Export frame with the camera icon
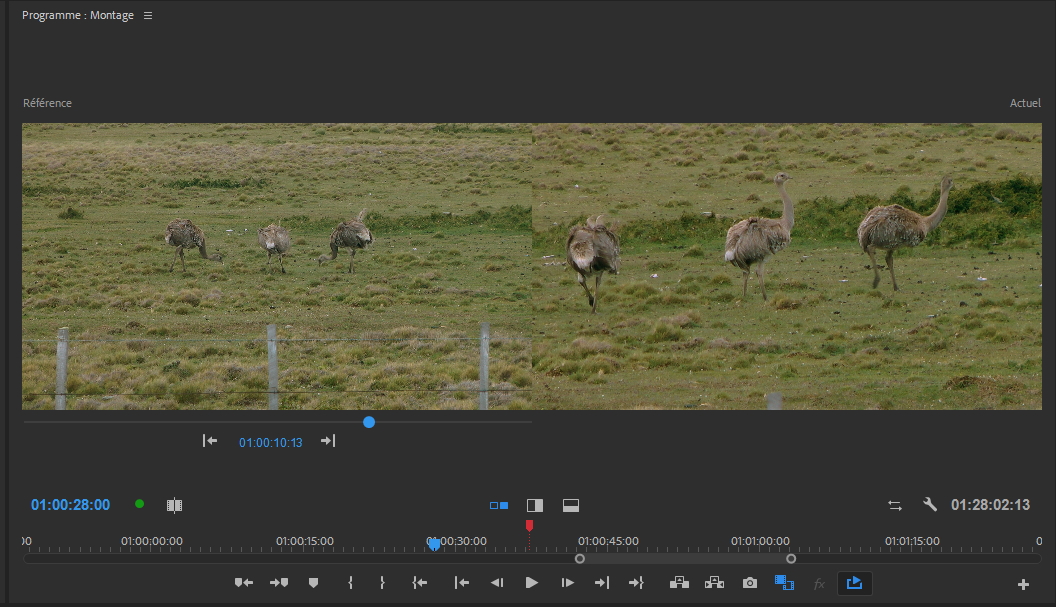Image resolution: width=1056 pixels, height=607 pixels. 750,583
